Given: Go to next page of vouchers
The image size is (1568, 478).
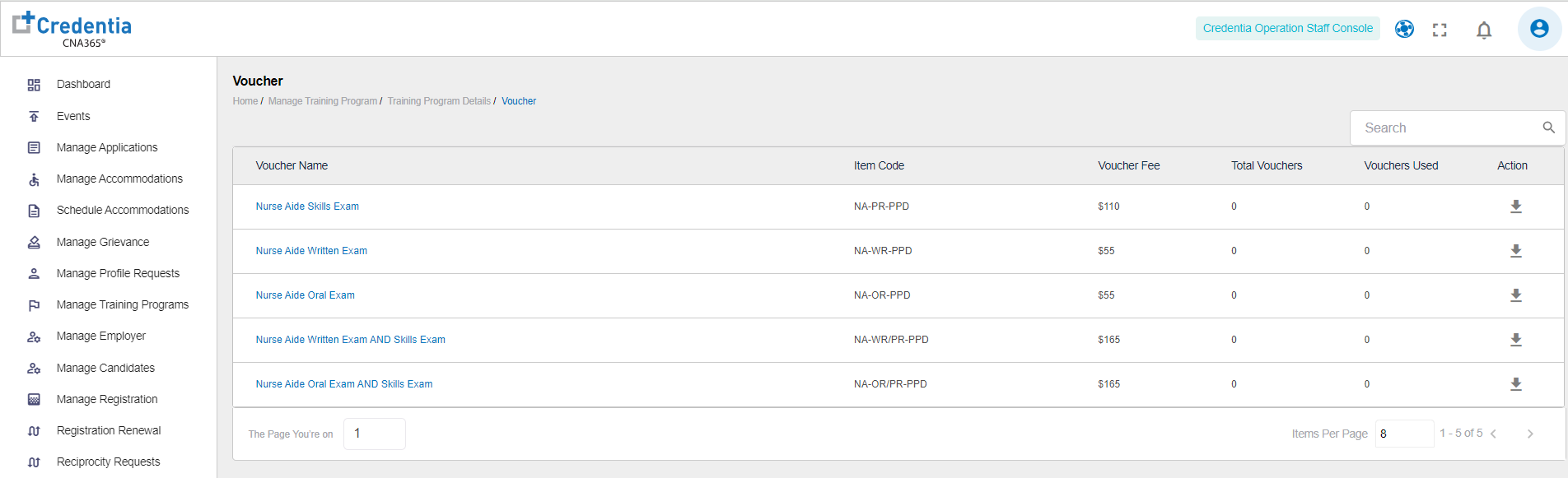Looking at the screenshot, I should (1529, 434).
